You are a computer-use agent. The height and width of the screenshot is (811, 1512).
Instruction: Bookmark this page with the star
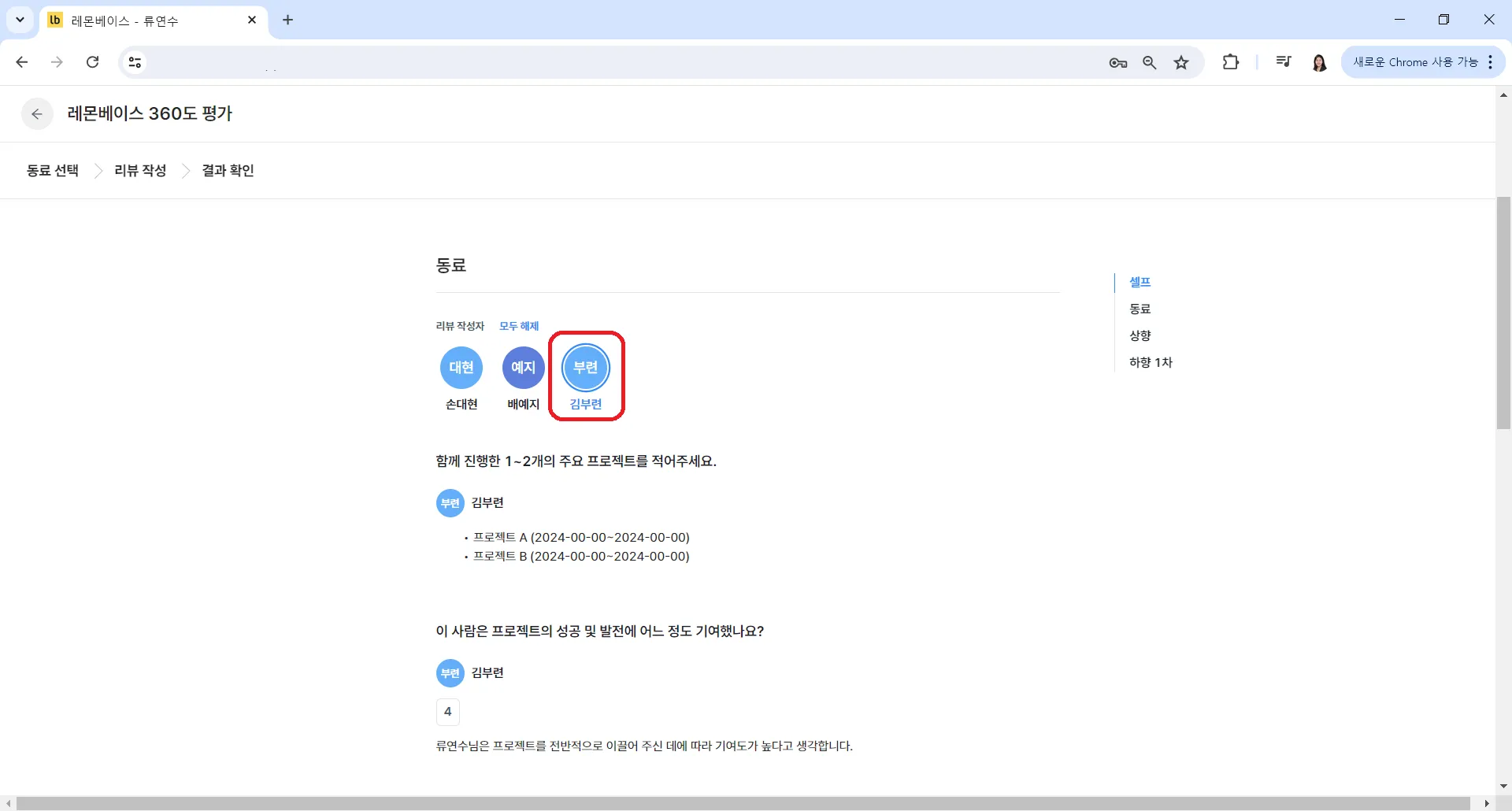coord(1181,63)
